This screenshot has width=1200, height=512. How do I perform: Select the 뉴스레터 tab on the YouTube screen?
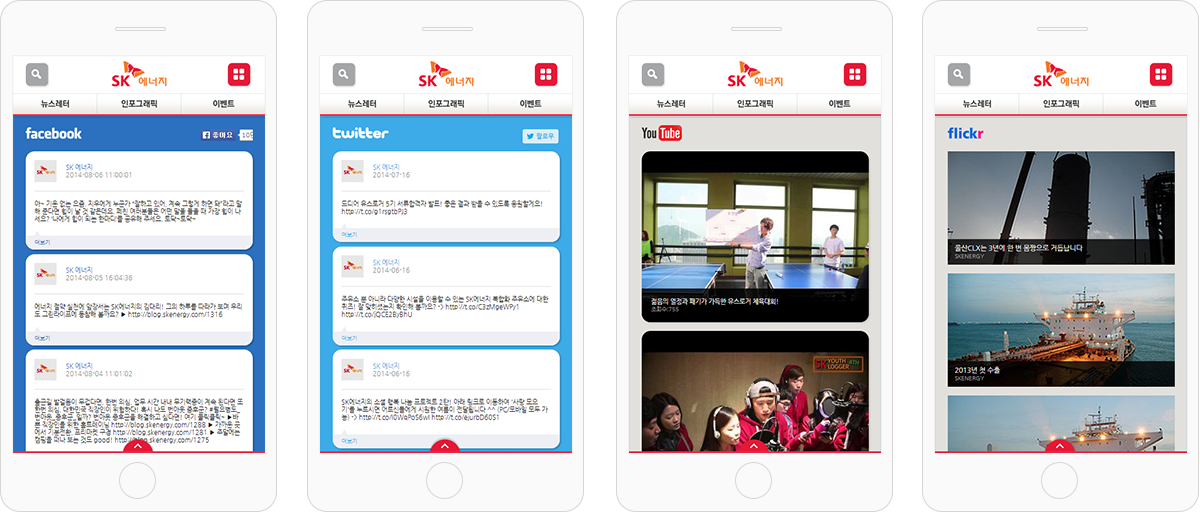670,104
